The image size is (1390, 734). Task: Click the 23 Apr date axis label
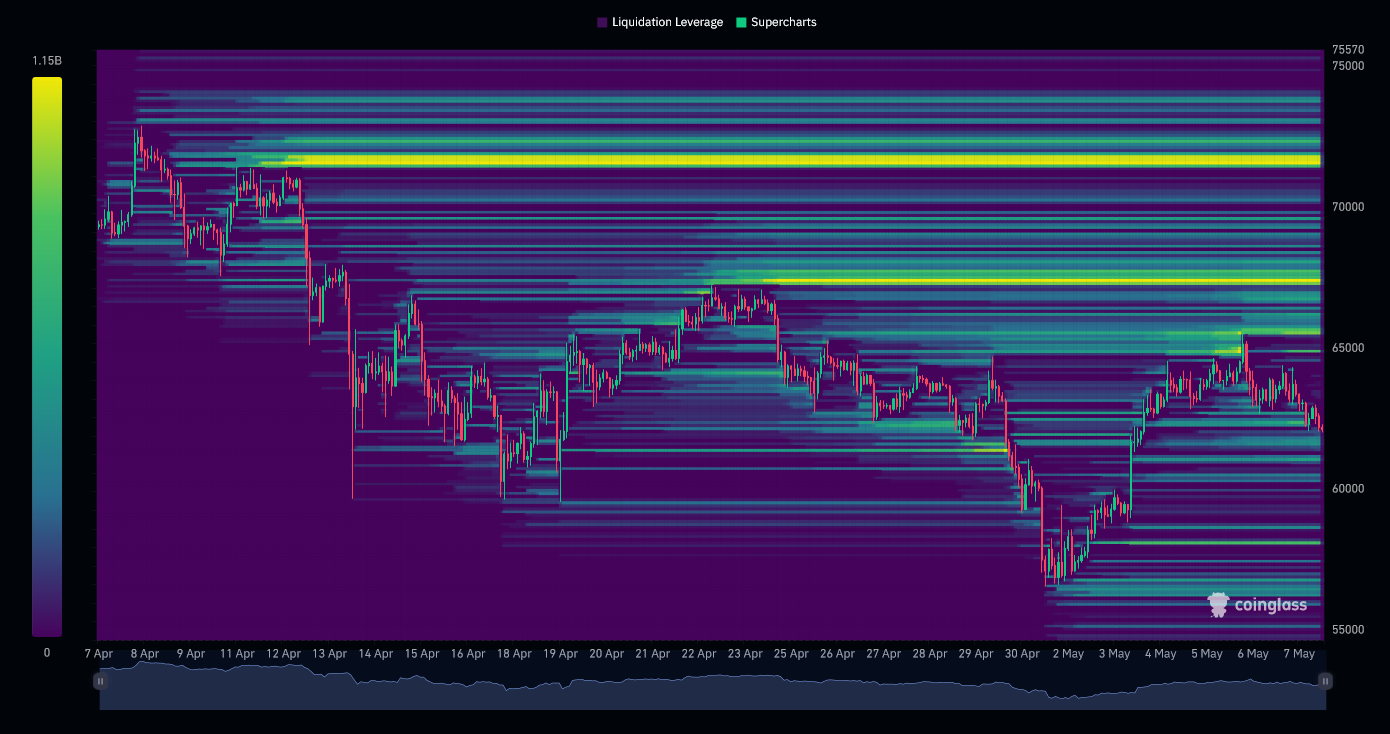click(745, 654)
